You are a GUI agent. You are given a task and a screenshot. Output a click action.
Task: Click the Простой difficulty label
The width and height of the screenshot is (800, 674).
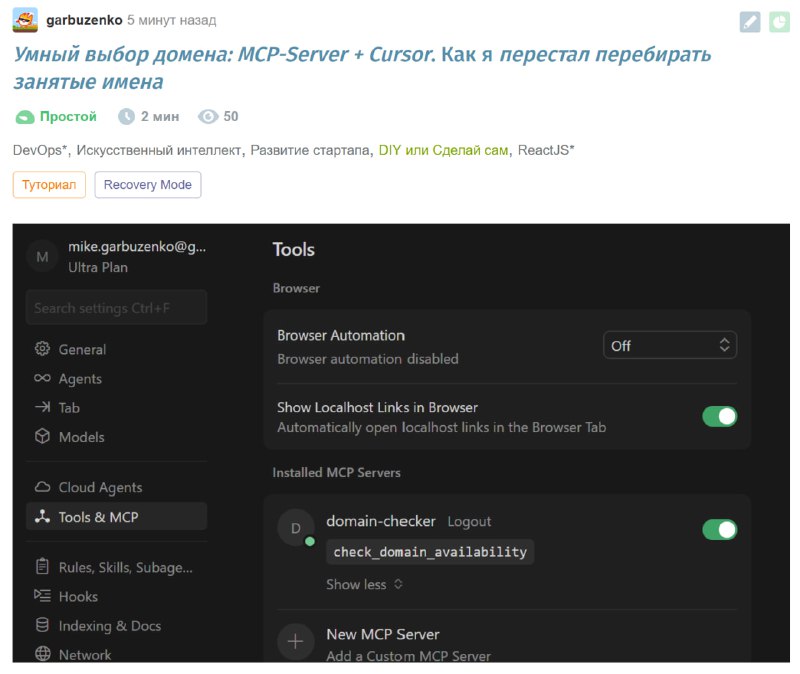(68, 117)
